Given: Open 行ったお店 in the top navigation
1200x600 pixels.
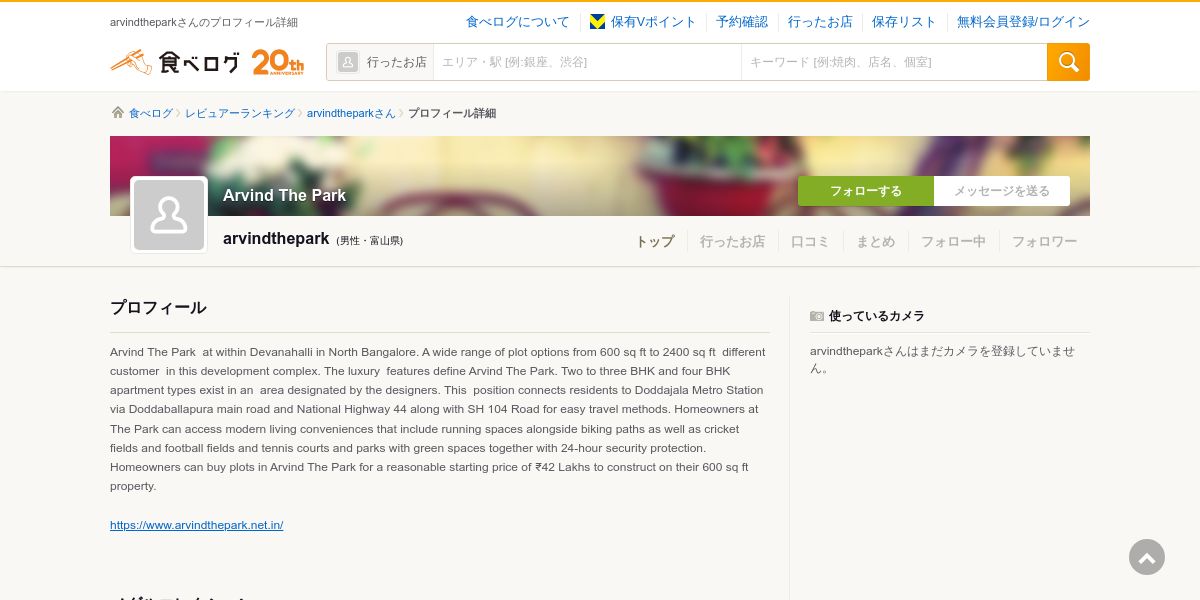Looking at the screenshot, I should click(820, 22).
